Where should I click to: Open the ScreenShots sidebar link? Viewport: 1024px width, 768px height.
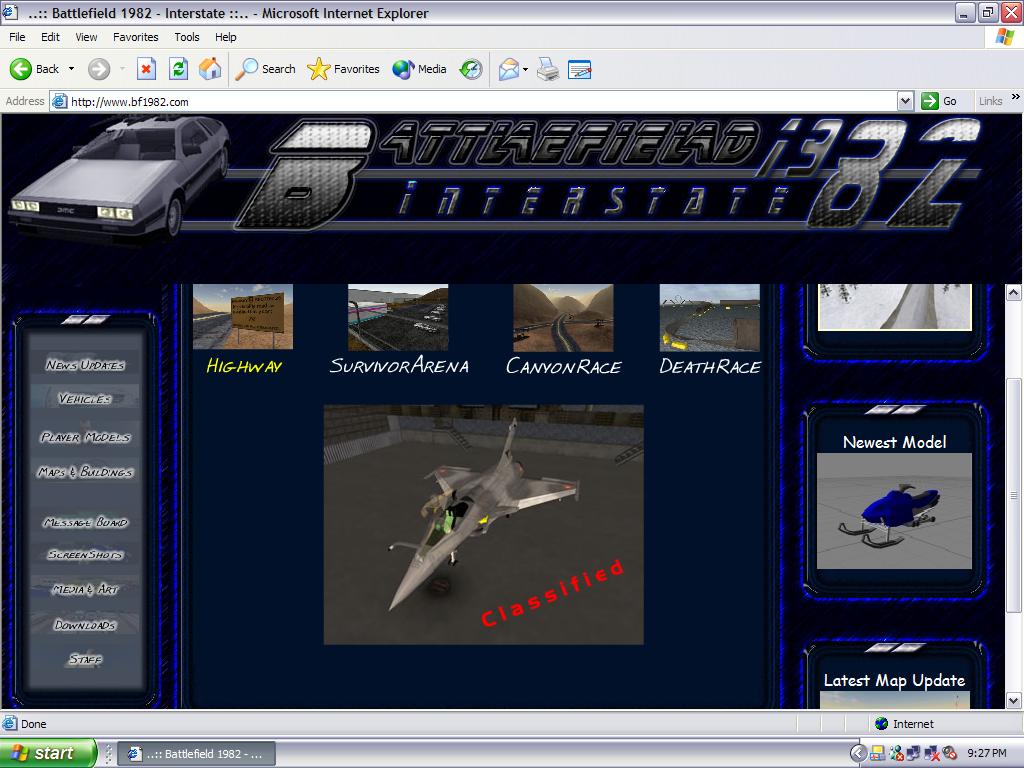pyautogui.click(x=85, y=554)
